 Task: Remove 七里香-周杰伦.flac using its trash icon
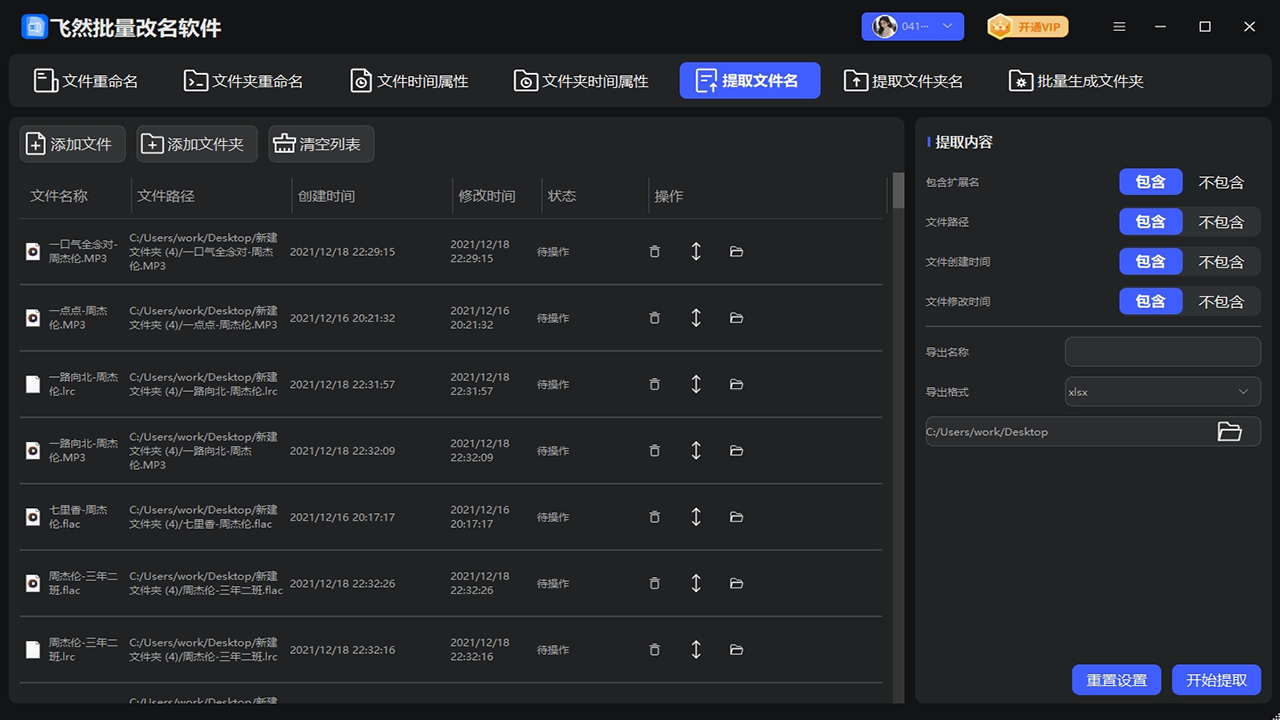pyautogui.click(x=655, y=517)
